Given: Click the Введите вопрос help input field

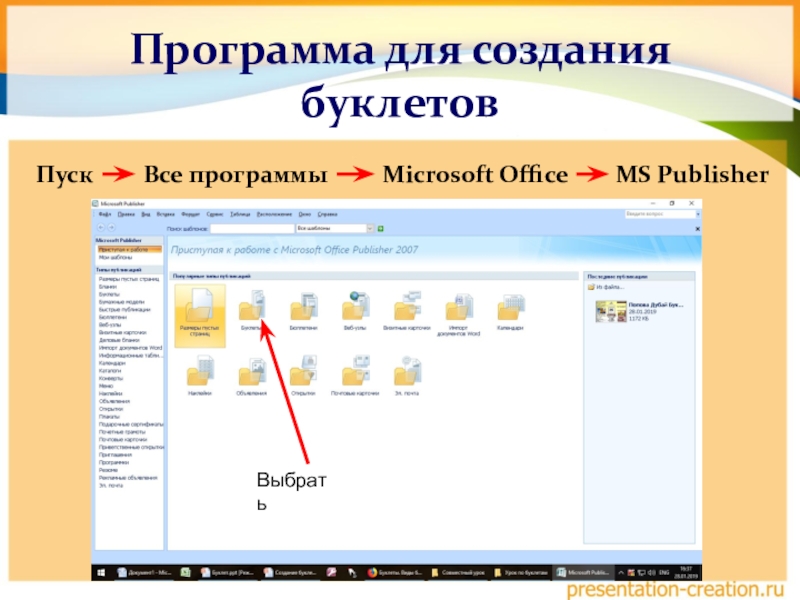Looking at the screenshot, I should pyautogui.click(x=660, y=214).
